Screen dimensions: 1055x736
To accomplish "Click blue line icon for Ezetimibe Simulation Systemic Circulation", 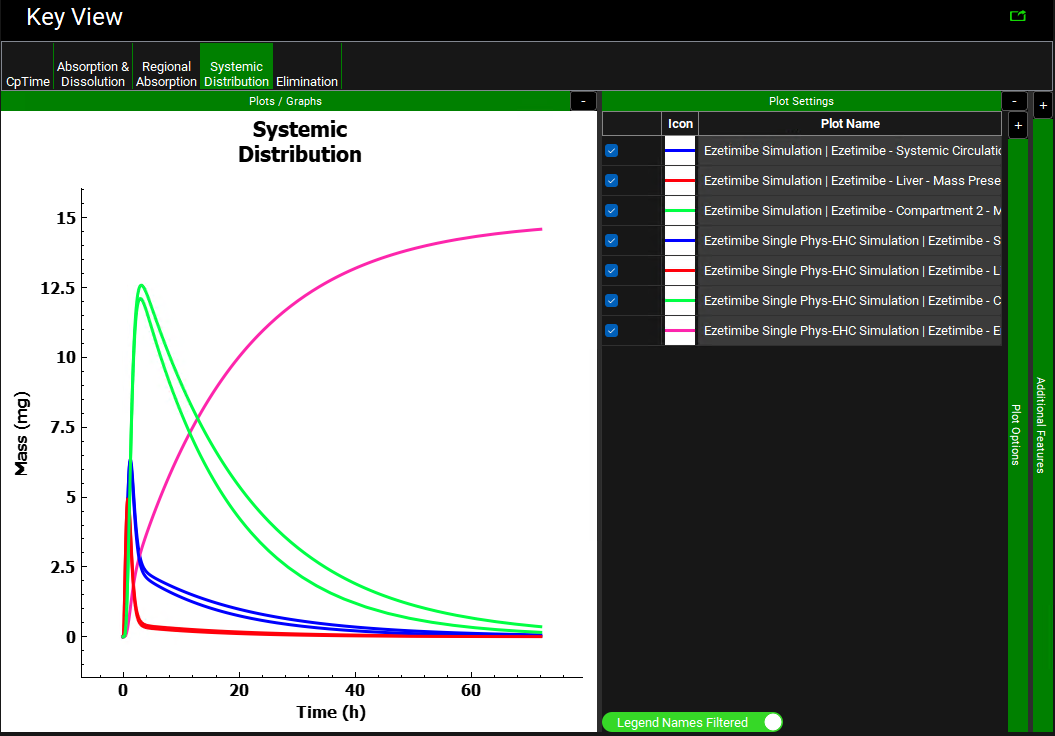I will pyautogui.click(x=680, y=151).
